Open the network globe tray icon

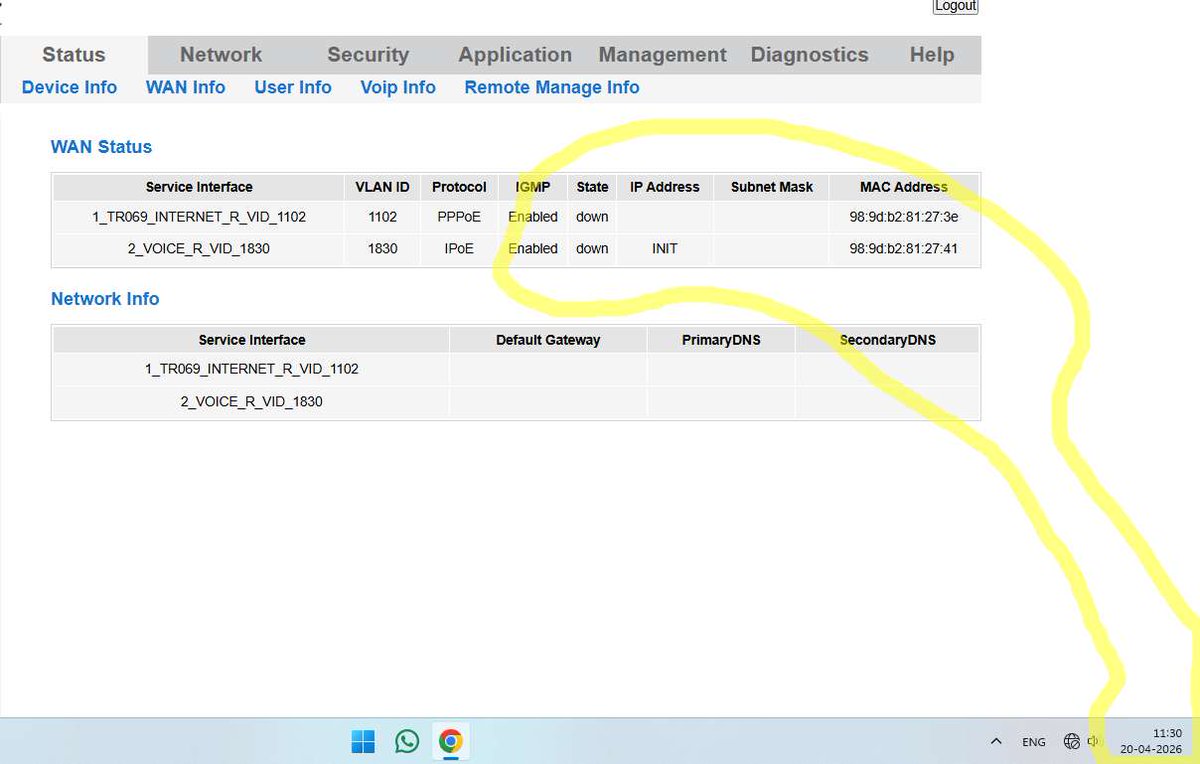pos(1072,741)
